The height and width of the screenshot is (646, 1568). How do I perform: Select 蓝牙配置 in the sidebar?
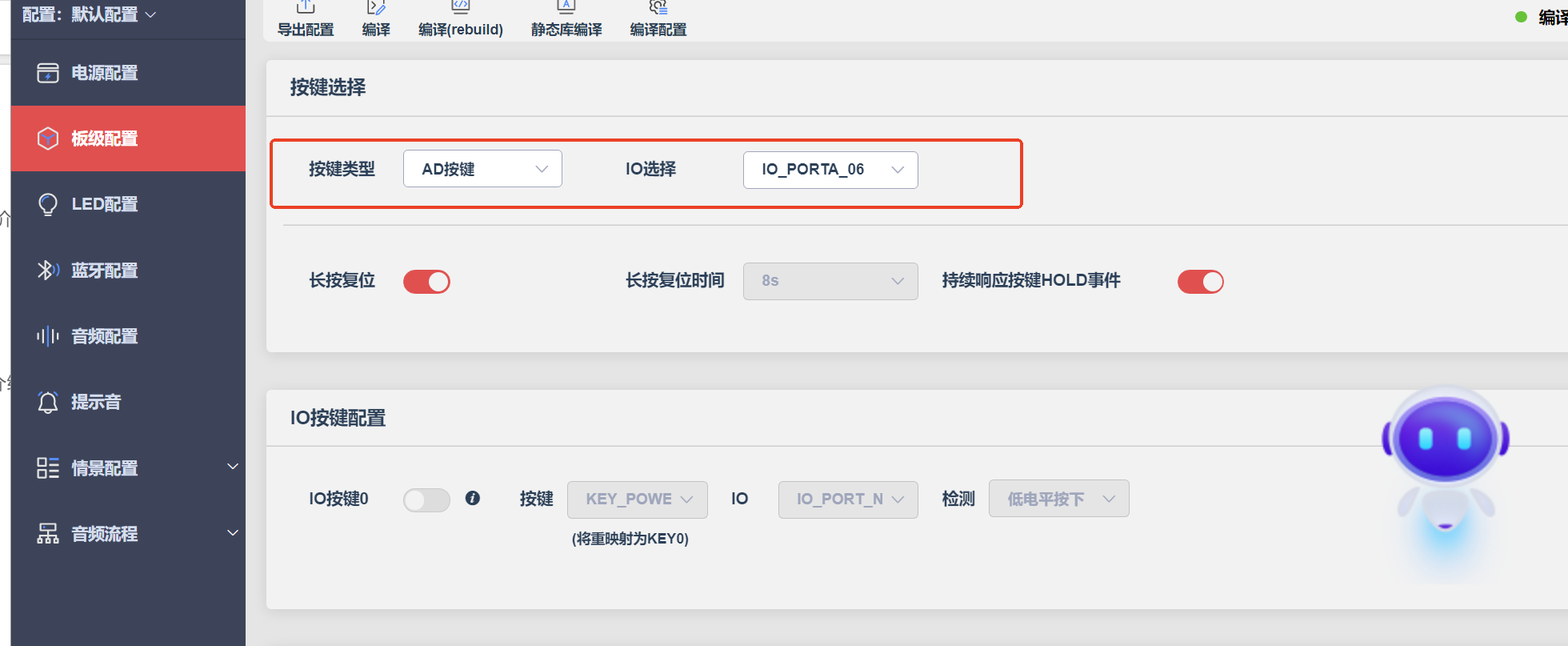pyautogui.click(x=128, y=271)
